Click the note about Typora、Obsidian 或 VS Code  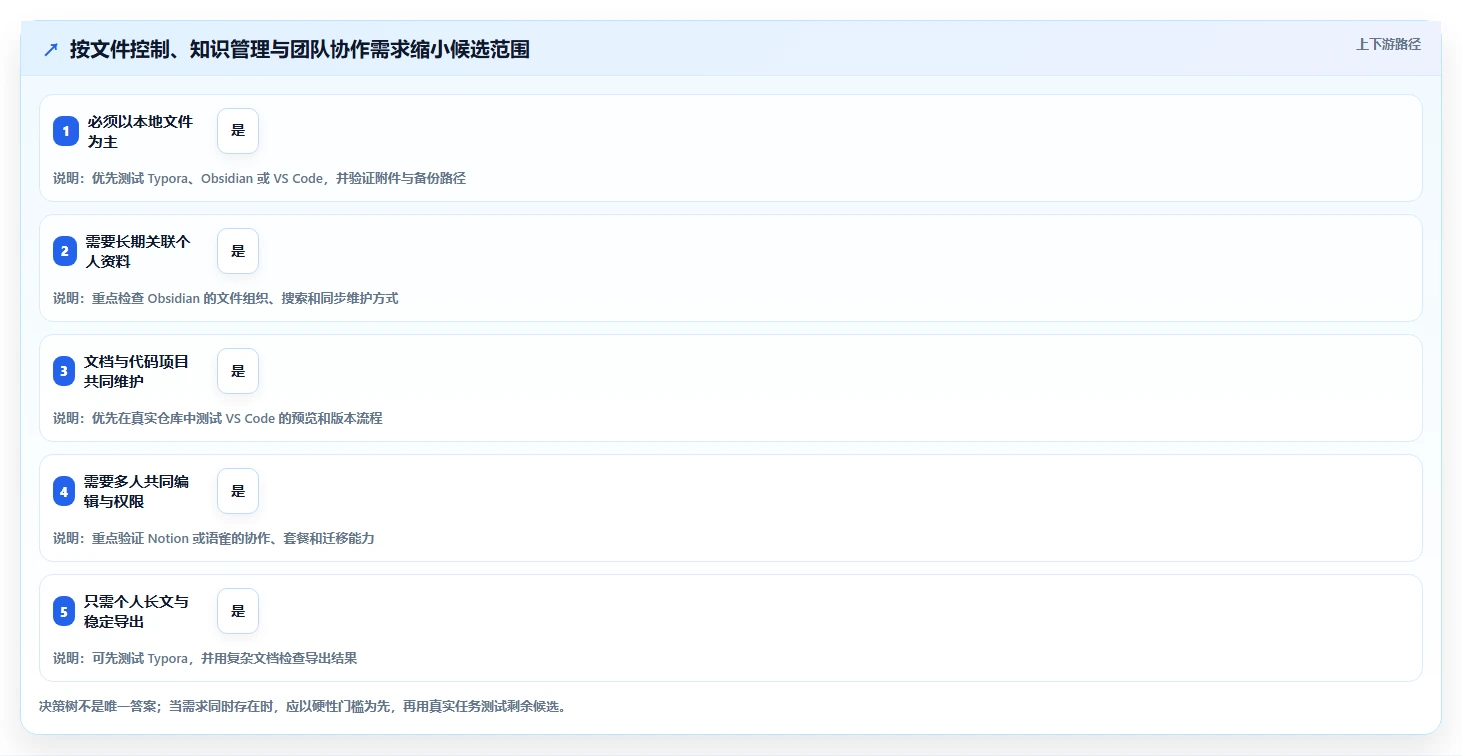pos(259,178)
